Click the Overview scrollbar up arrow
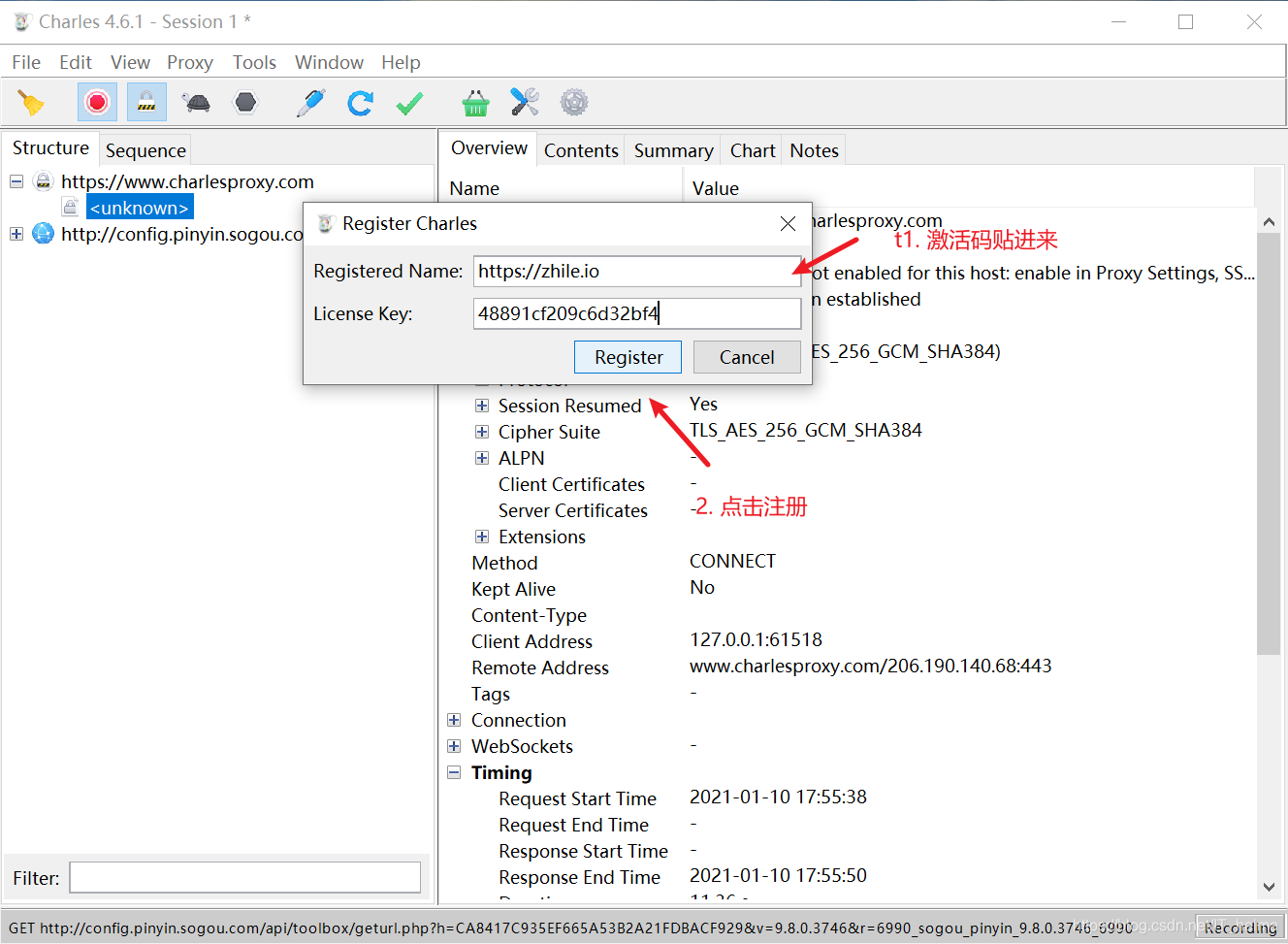The width and height of the screenshot is (1288, 944). [x=1269, y=222]
